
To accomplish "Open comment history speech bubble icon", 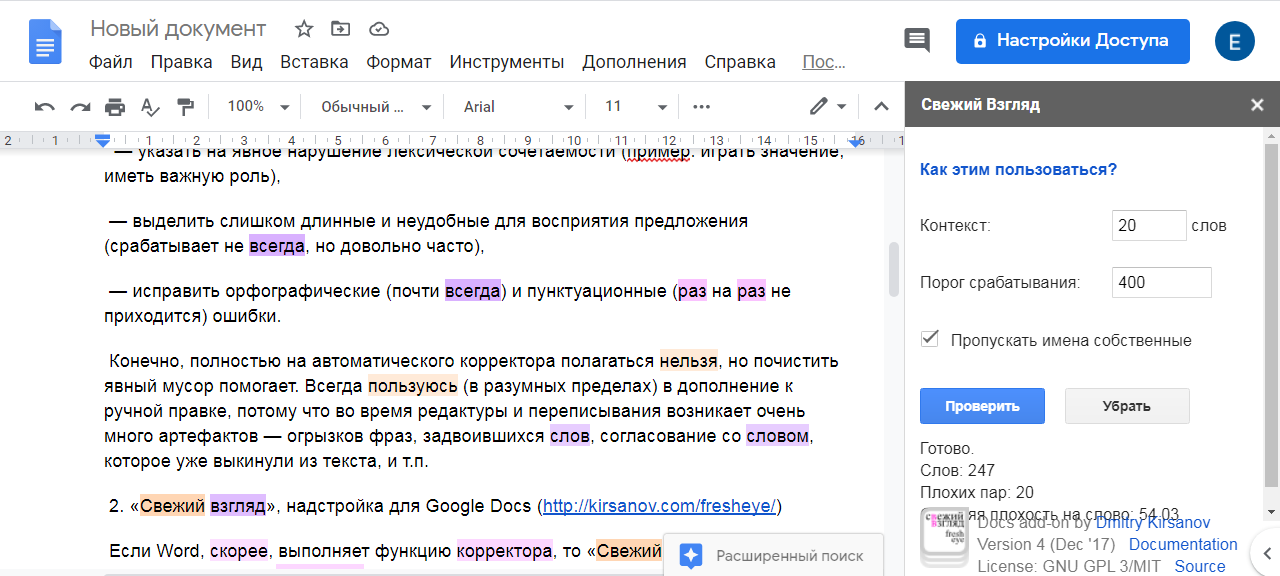I will click(916, 41).
